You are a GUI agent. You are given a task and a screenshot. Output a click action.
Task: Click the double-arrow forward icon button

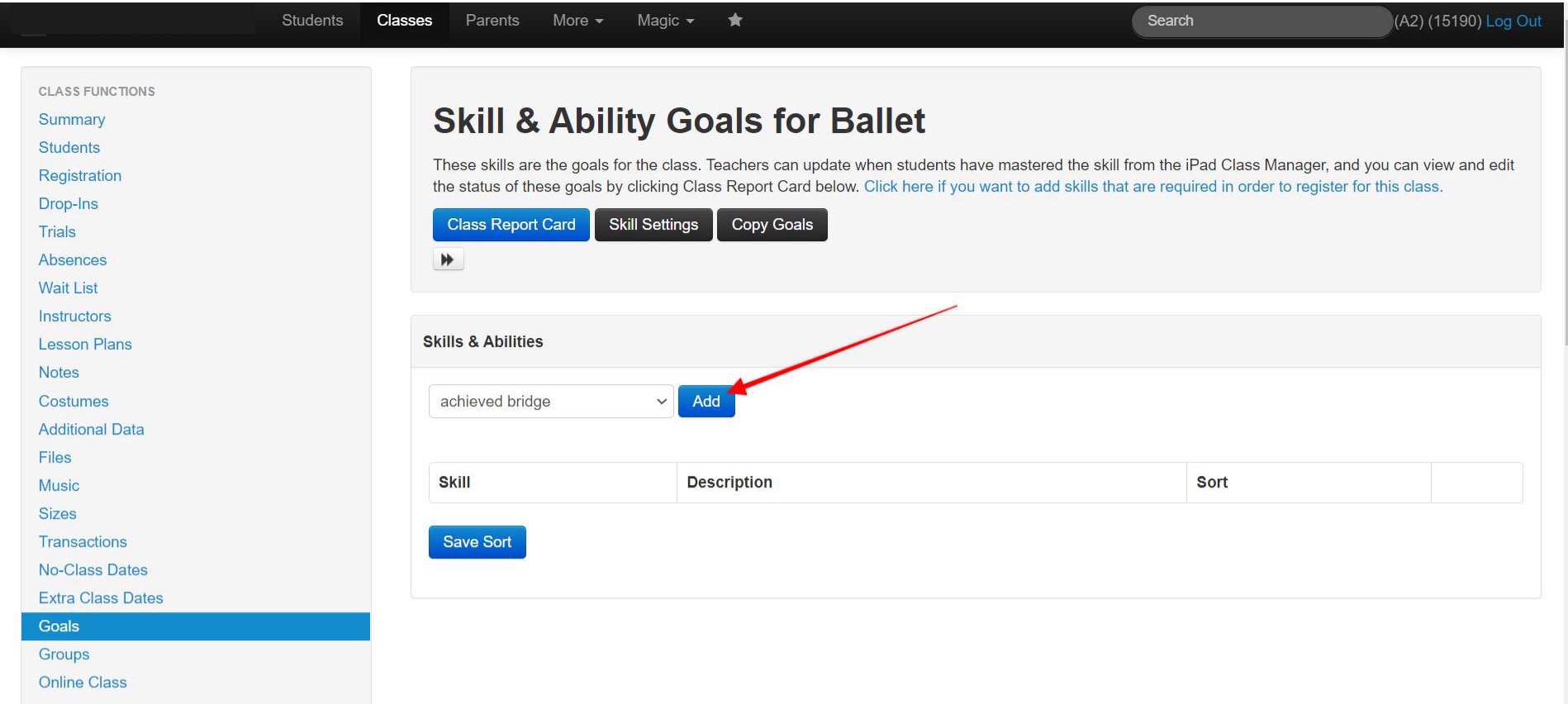coord(448,259)
